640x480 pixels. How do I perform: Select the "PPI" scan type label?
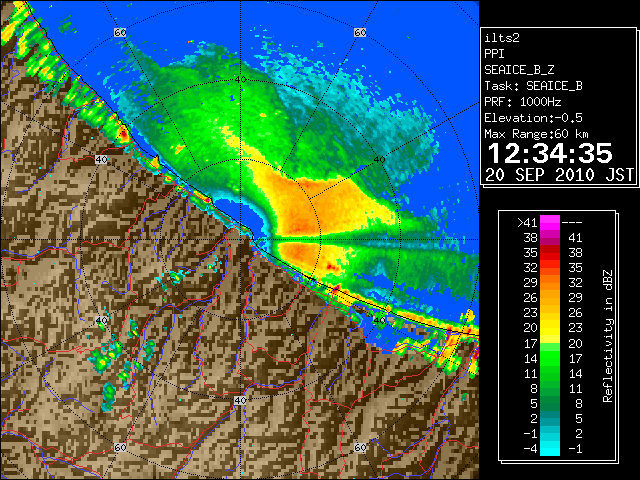(494, 54)
